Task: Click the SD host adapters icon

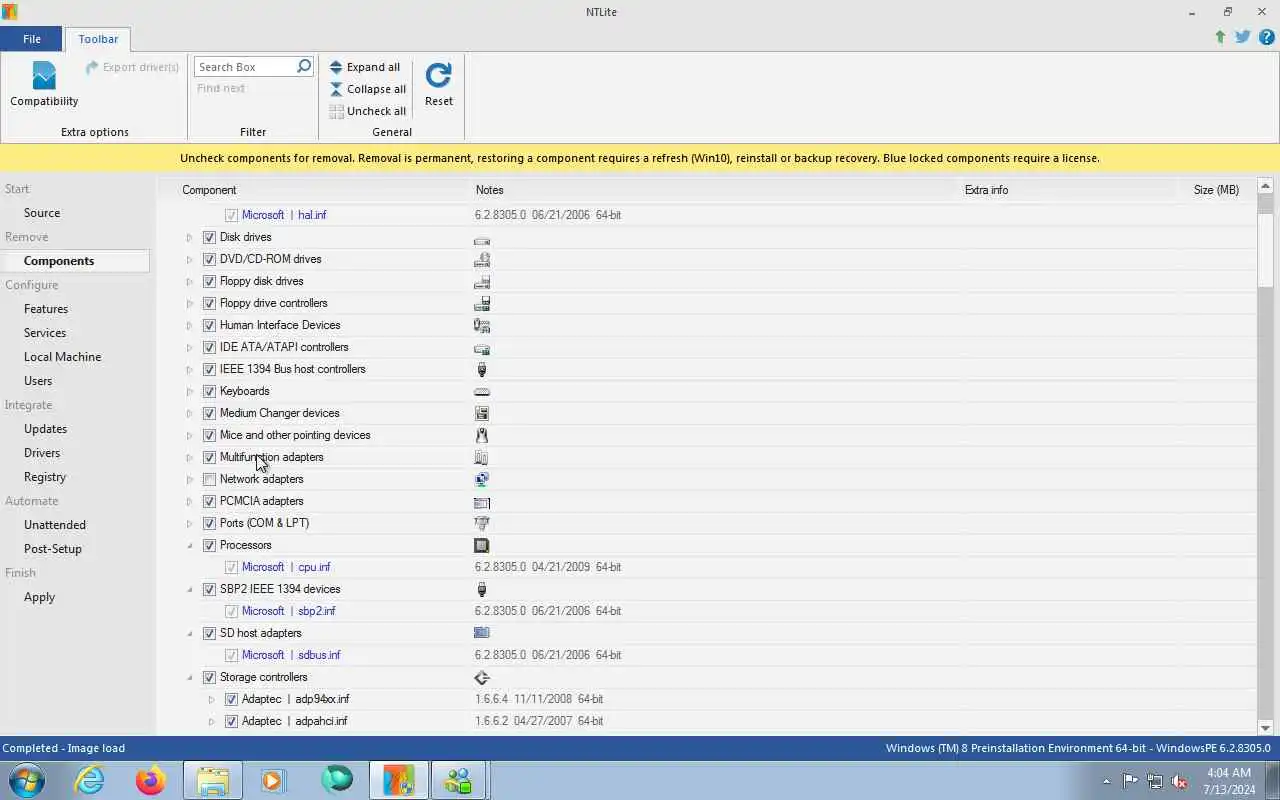Action: [x=482, y=634]
